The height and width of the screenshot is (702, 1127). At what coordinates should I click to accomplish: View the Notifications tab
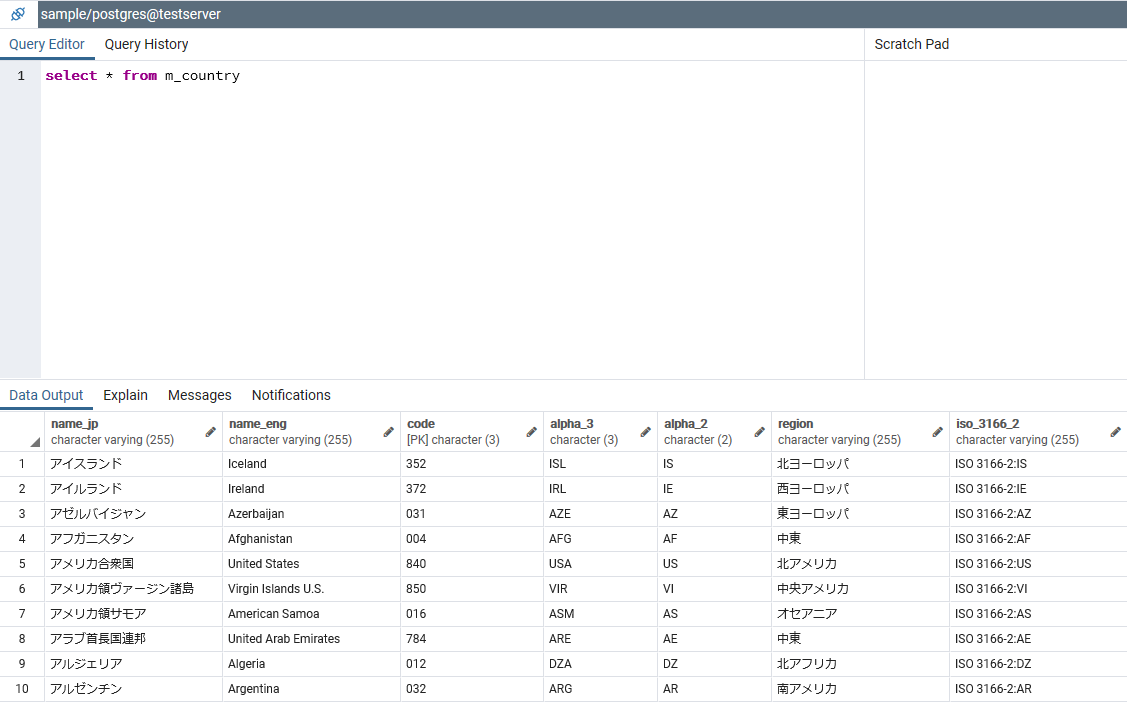tap(291, 395)
